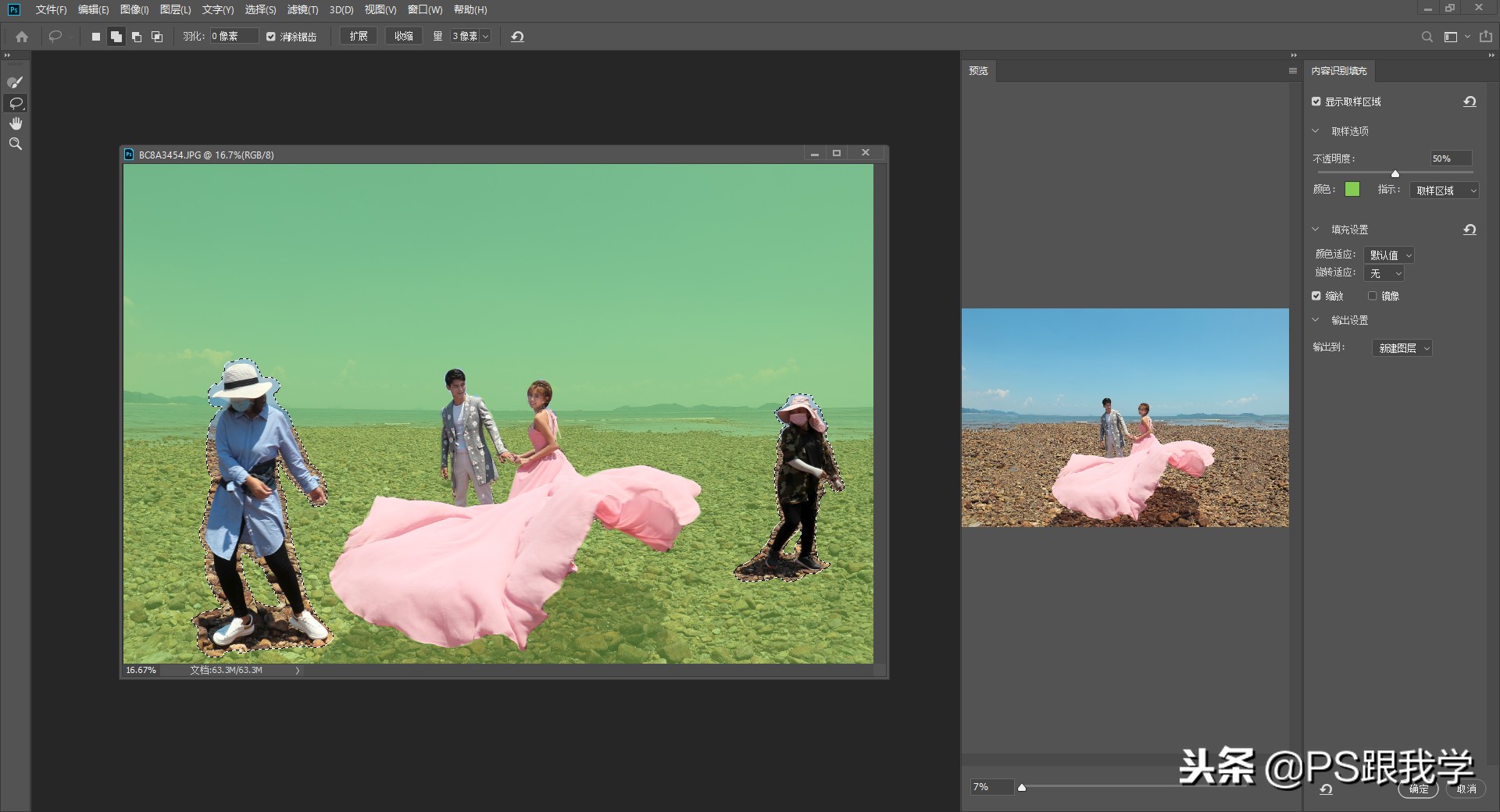The width and height of the screenshot is (1500, 812).
Task: Click the reset icon next to 显示取样区域
Action: coord(1469,101)
